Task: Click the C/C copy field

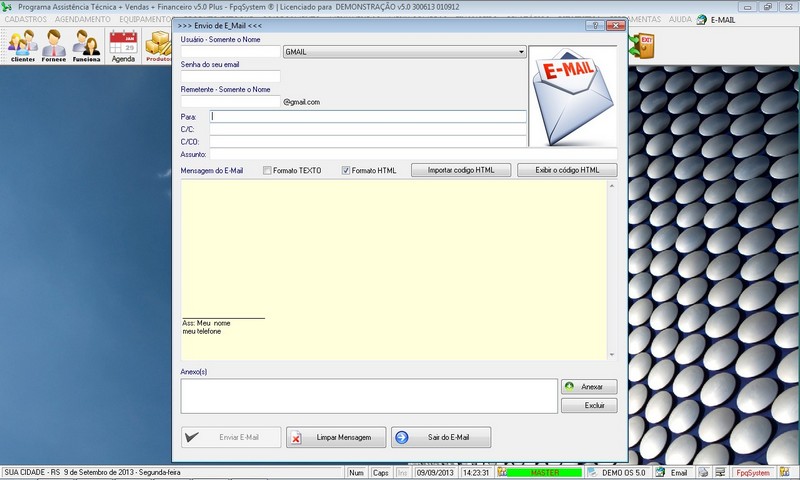Action: pos(368,129)
